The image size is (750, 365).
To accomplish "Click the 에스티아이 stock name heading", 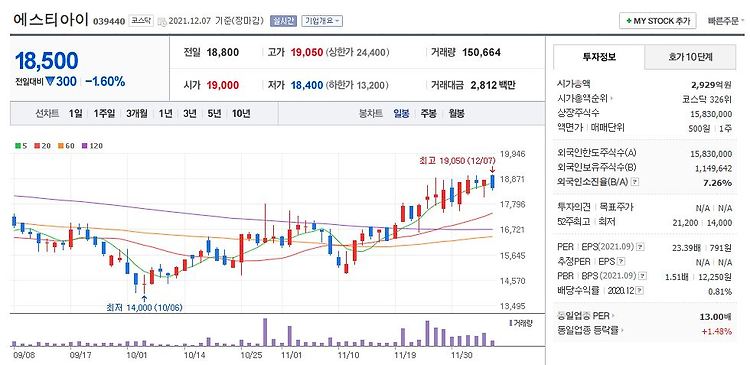I will [51, 20].
